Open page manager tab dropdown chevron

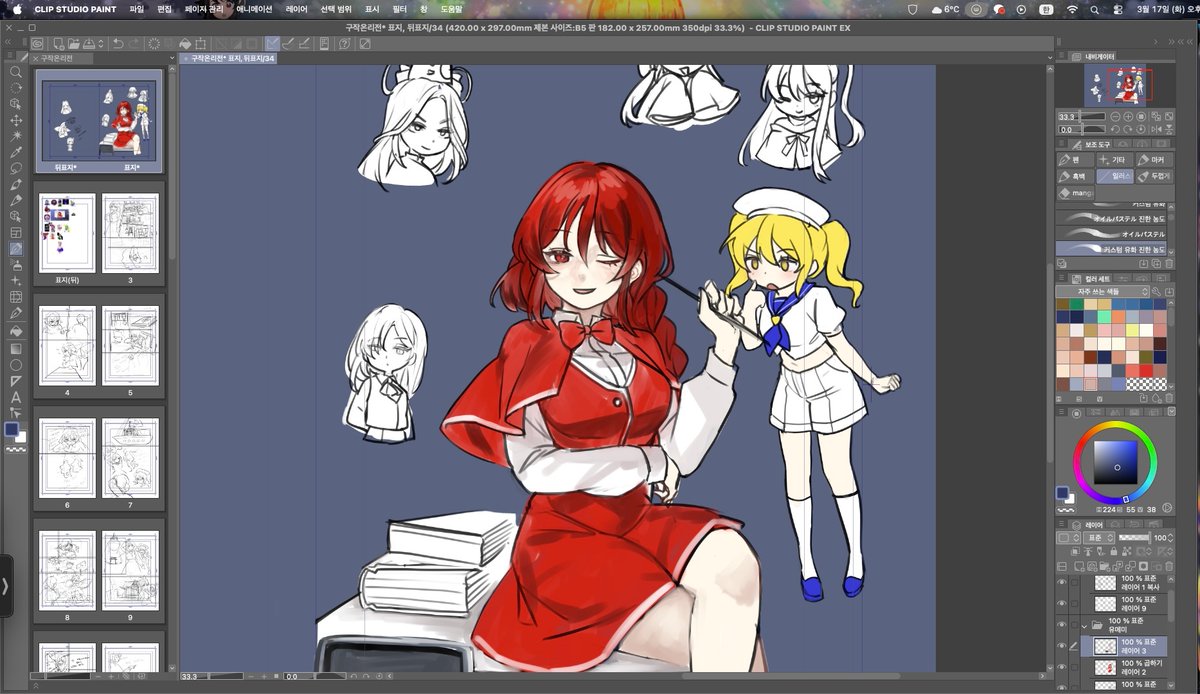pyautogui.click(x=172, y=58)
